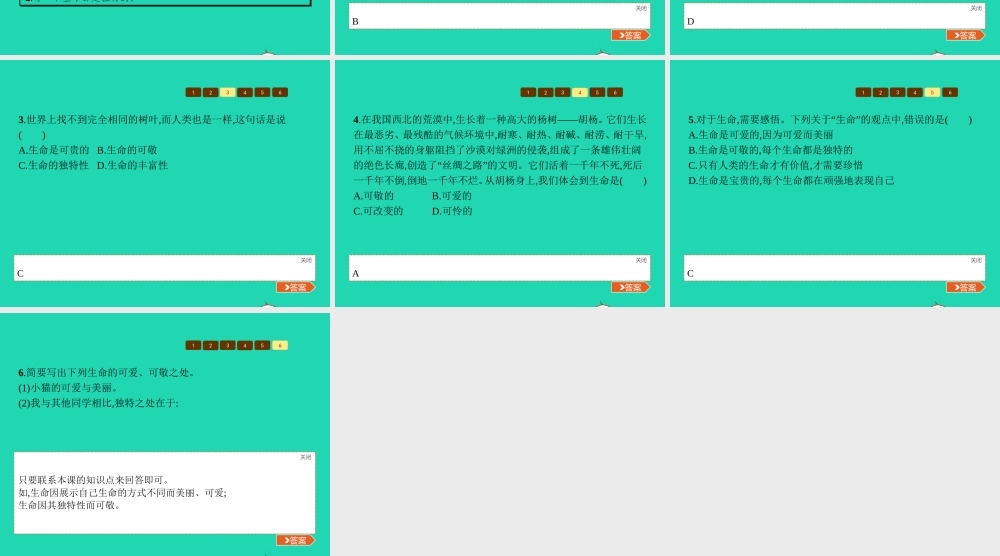The width and height of the screenshot is (1000, 556).
Task: Select option D.生命的丰富性
Action: point(132,165)
